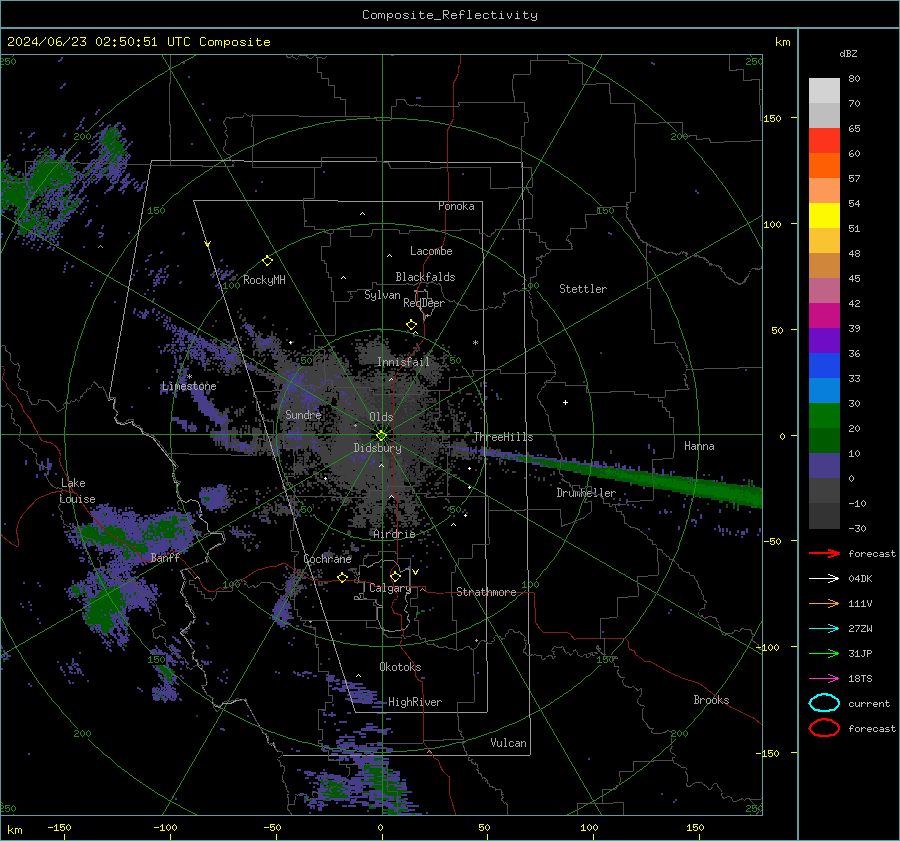Image resolution: width=900 pixels, height=841 pixels.
Task: Click the yellow diamond marker below Cochrane
Action: tap(342, 577)
